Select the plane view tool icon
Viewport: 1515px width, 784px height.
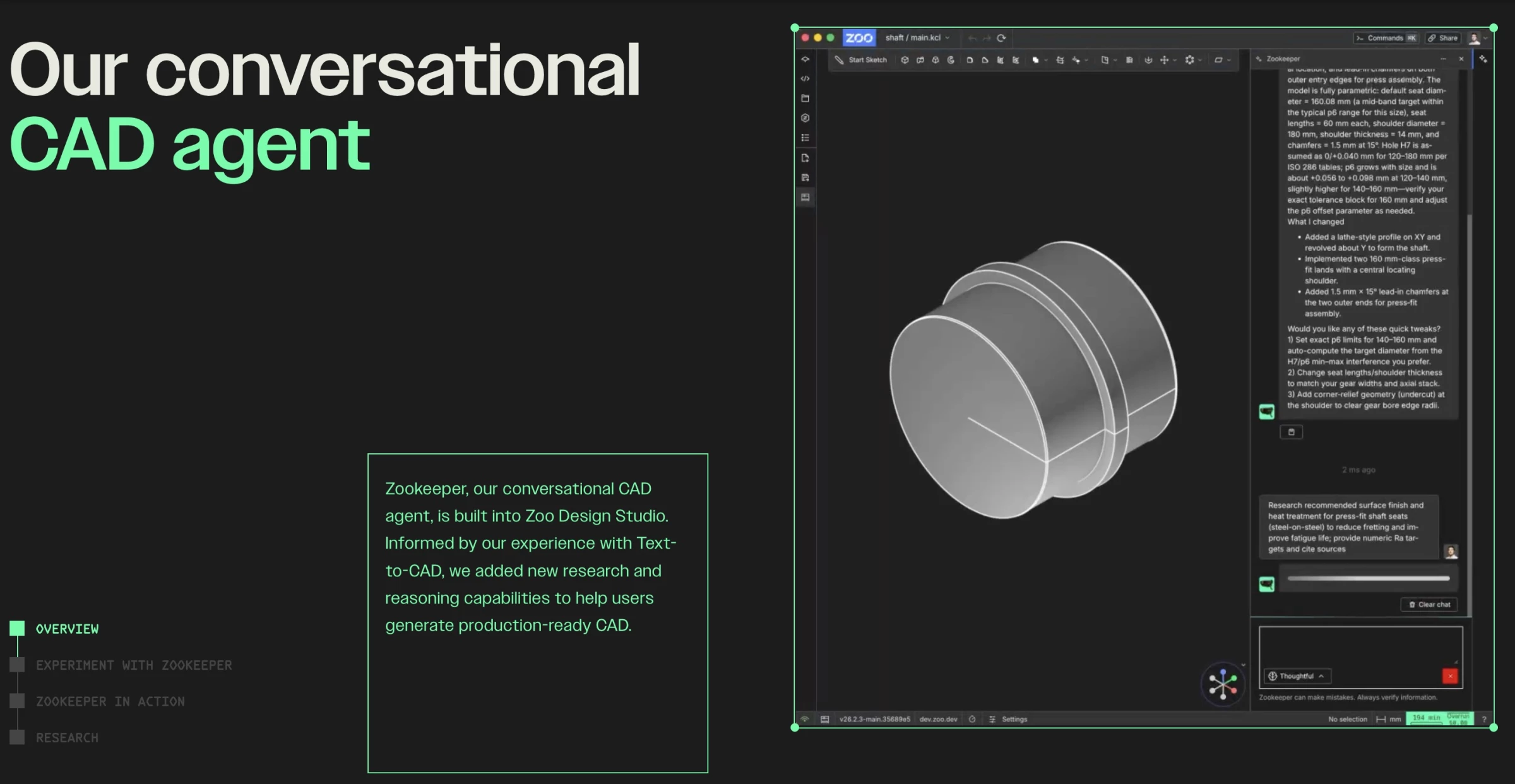1218,60
